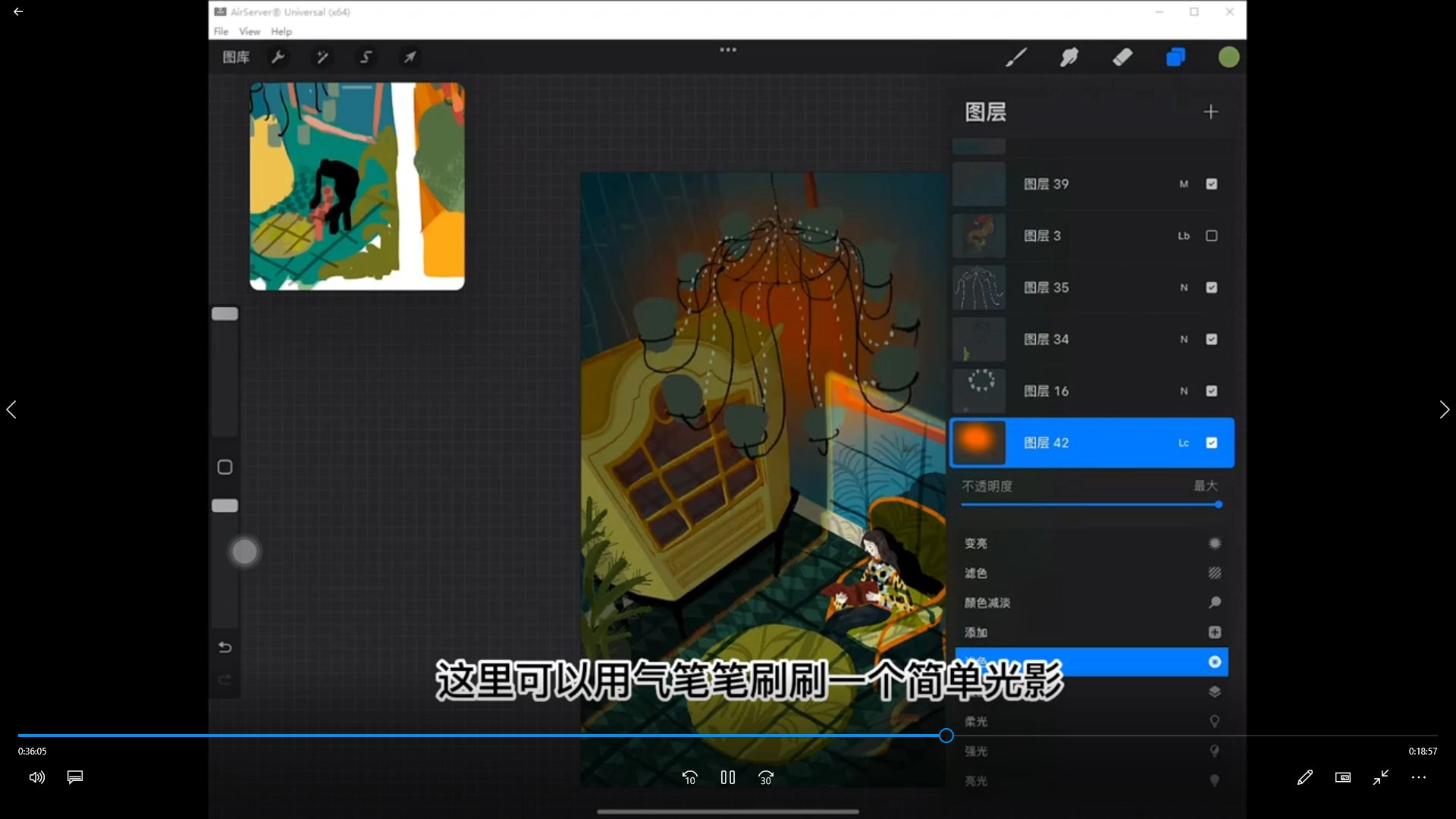Collapse blend mode Lc of 图层 42
The image size is (1456, 819).
click(x=1184, y=443)
